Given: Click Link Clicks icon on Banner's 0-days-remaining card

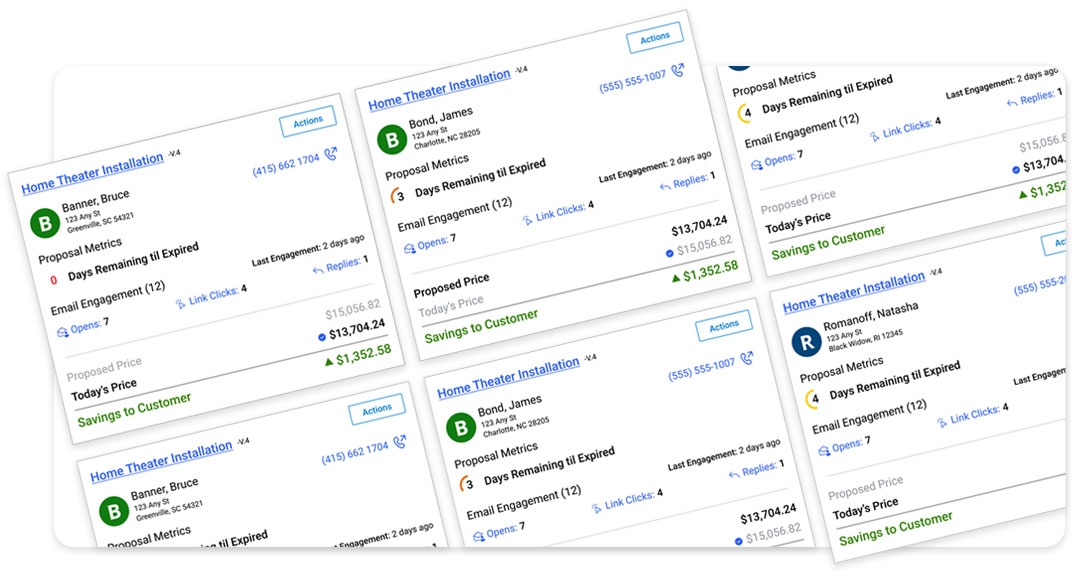Looking at the screenshot, I should point(180,303).
